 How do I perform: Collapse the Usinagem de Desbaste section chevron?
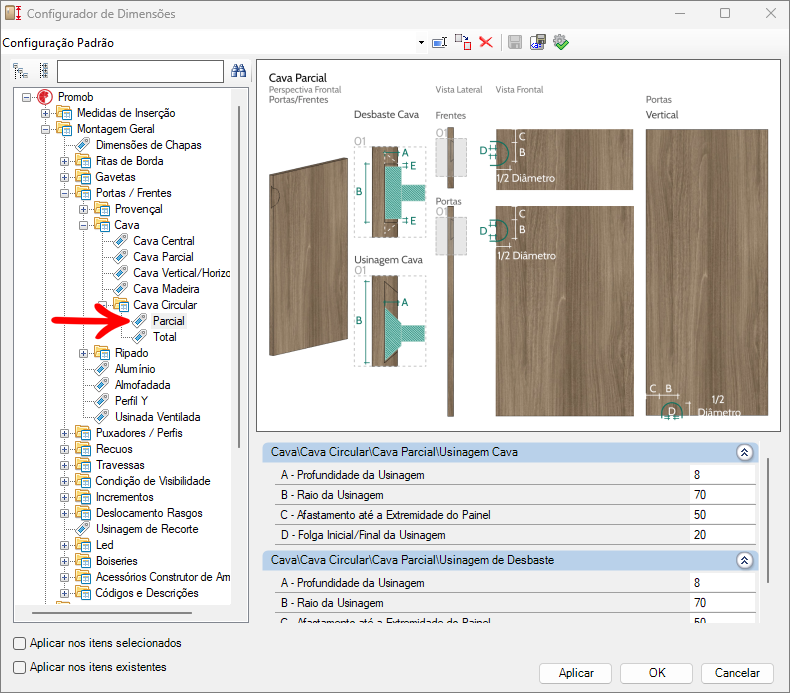point(744,560)
